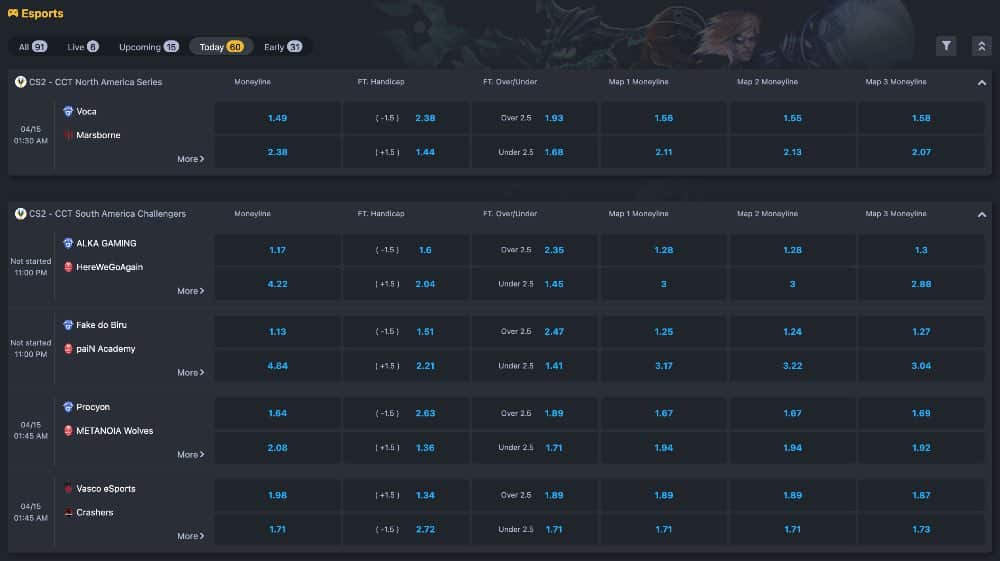This screenshot has height=561, width=1000.
Task: Bet HereWeGoAgain moneyline at 4.22
Action: pyautogui.click(x=277, y=284)
